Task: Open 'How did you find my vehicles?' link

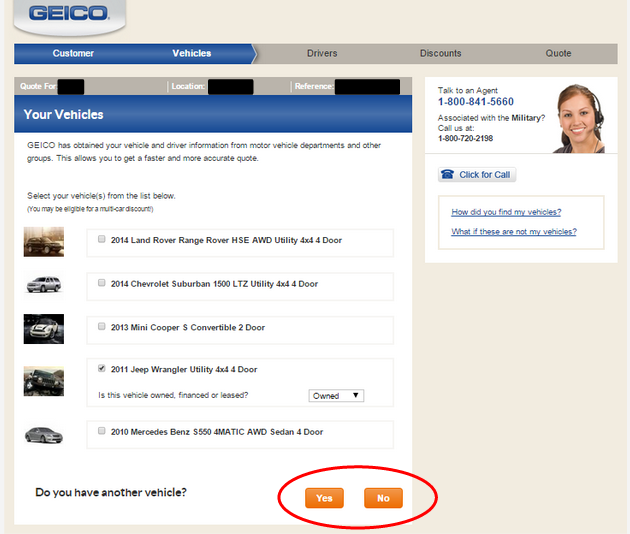Action: (506, 212)
